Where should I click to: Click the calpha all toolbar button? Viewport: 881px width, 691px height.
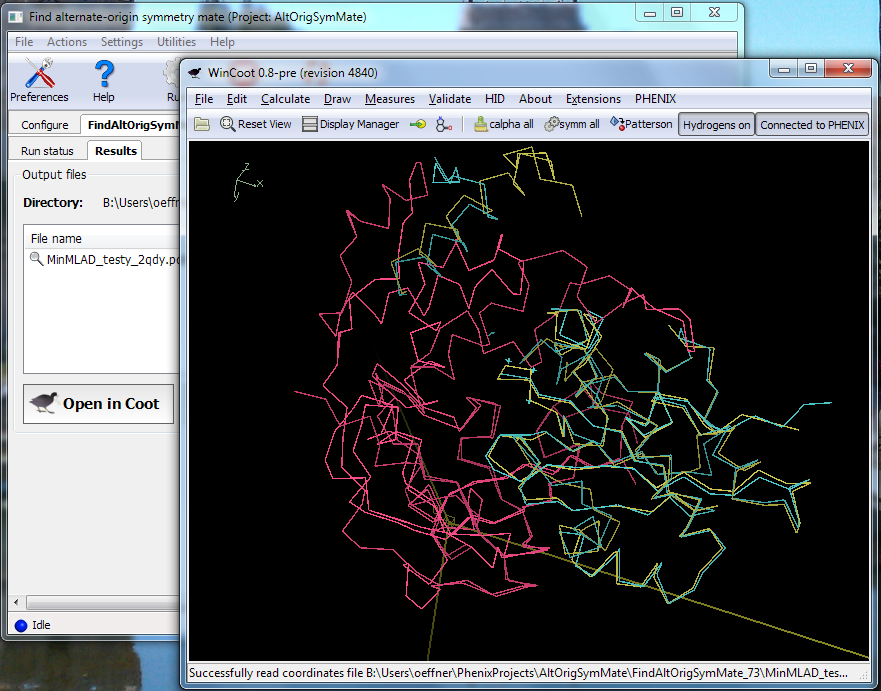pyautogui.click(x=504, y=124)
